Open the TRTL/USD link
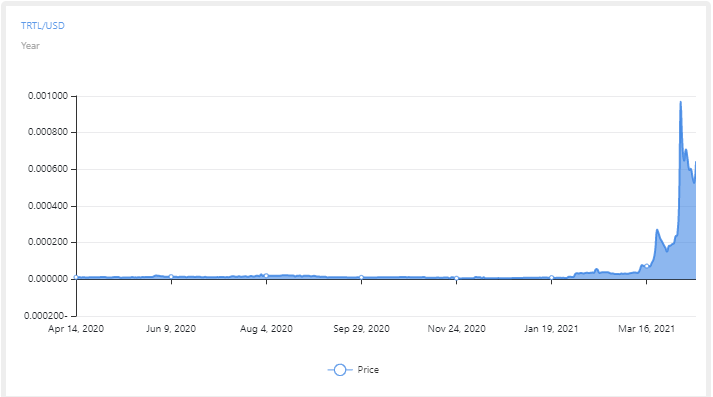 click(43, 26)
